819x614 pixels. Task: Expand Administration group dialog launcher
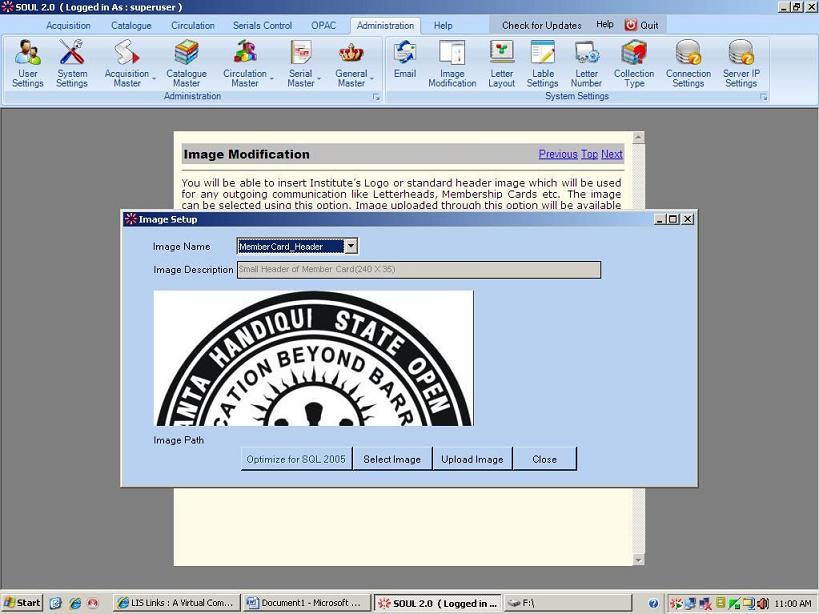pyautogui.click(x=376, y=97)
